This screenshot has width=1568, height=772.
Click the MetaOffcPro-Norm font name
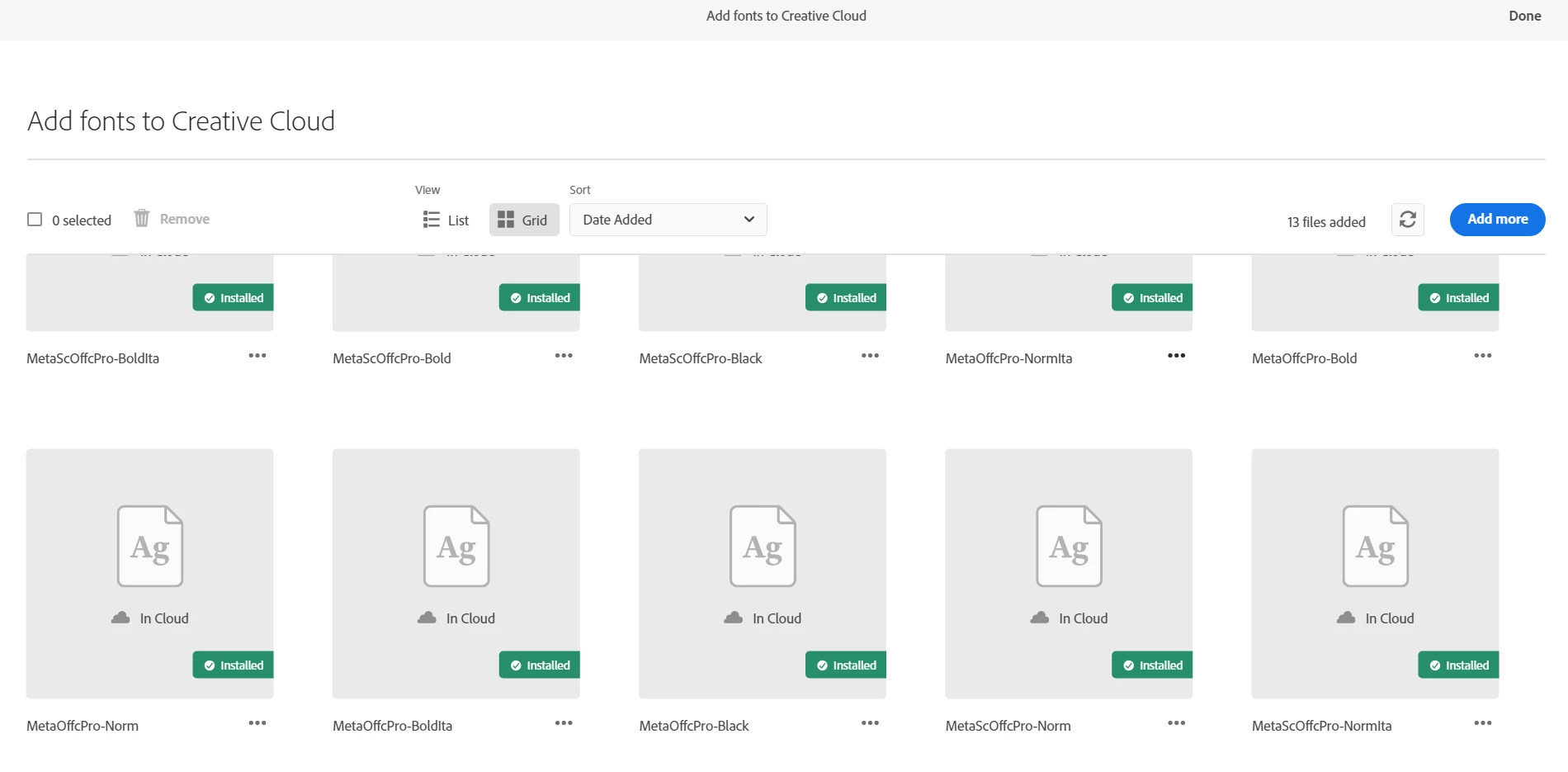[83, 726]
